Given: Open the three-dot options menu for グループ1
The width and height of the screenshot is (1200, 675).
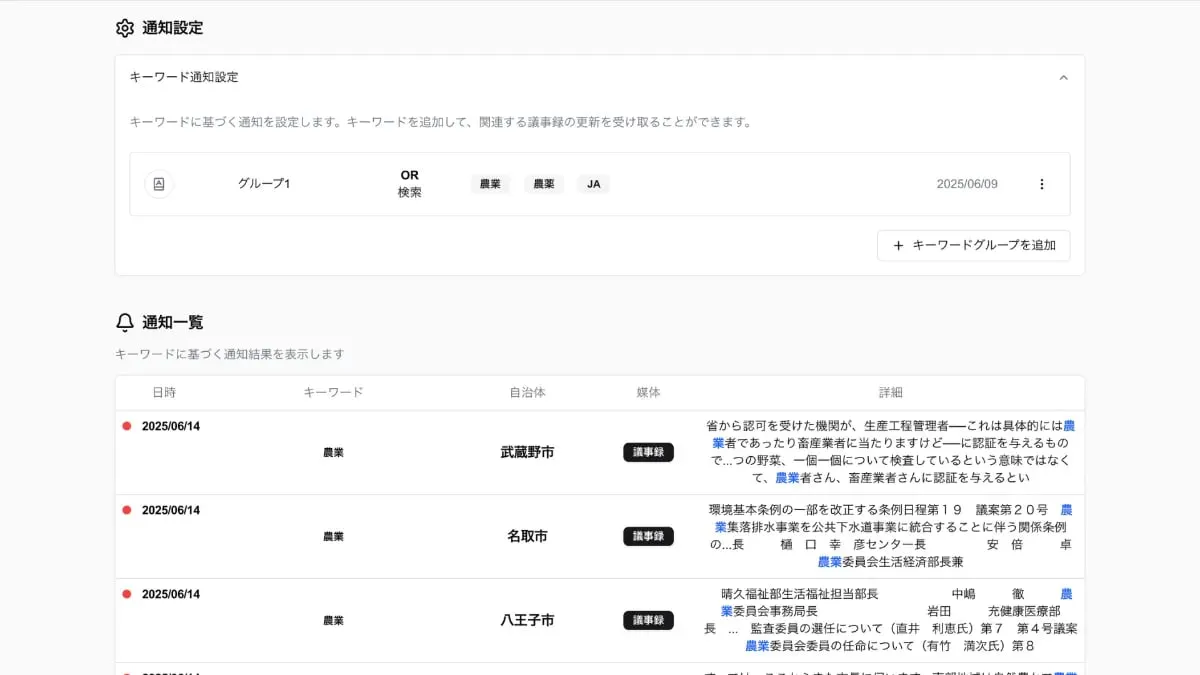Looking at the screenshot, I should 1041,184.
